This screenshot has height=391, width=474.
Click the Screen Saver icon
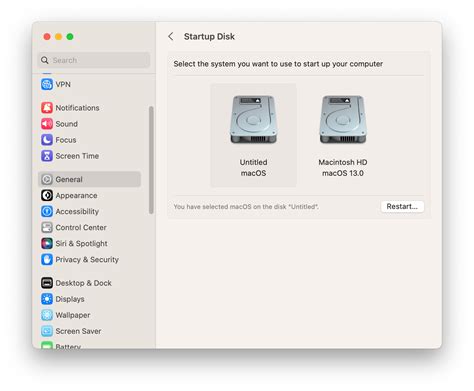(47, 331)
